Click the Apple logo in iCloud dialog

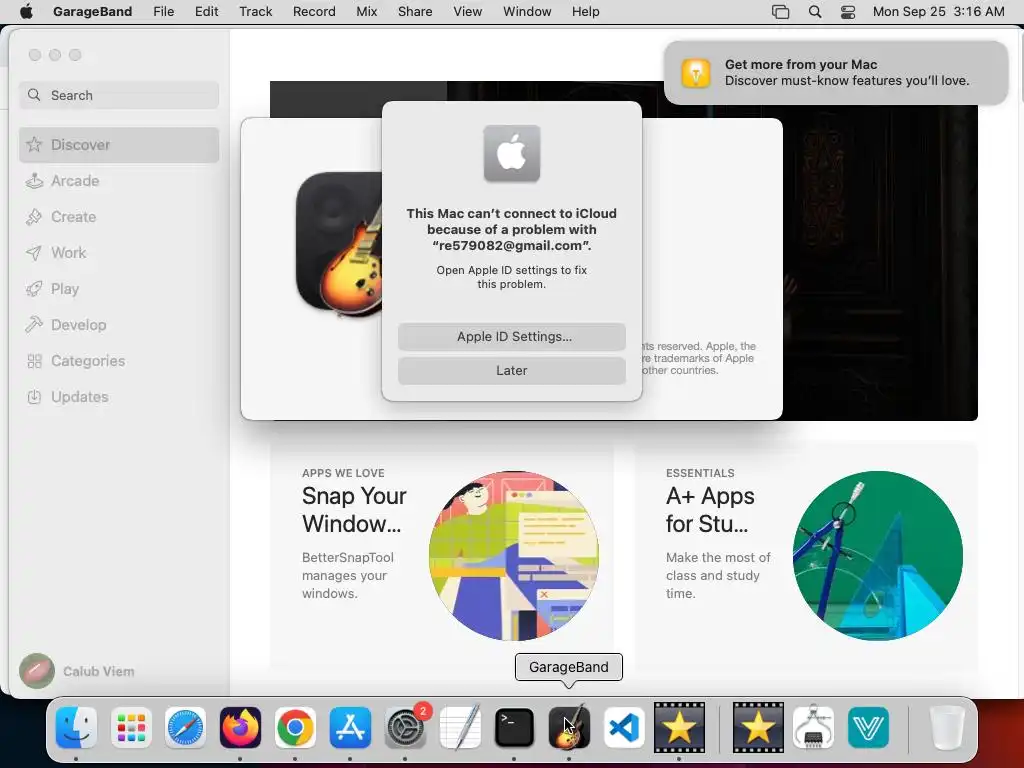point(512,153)
